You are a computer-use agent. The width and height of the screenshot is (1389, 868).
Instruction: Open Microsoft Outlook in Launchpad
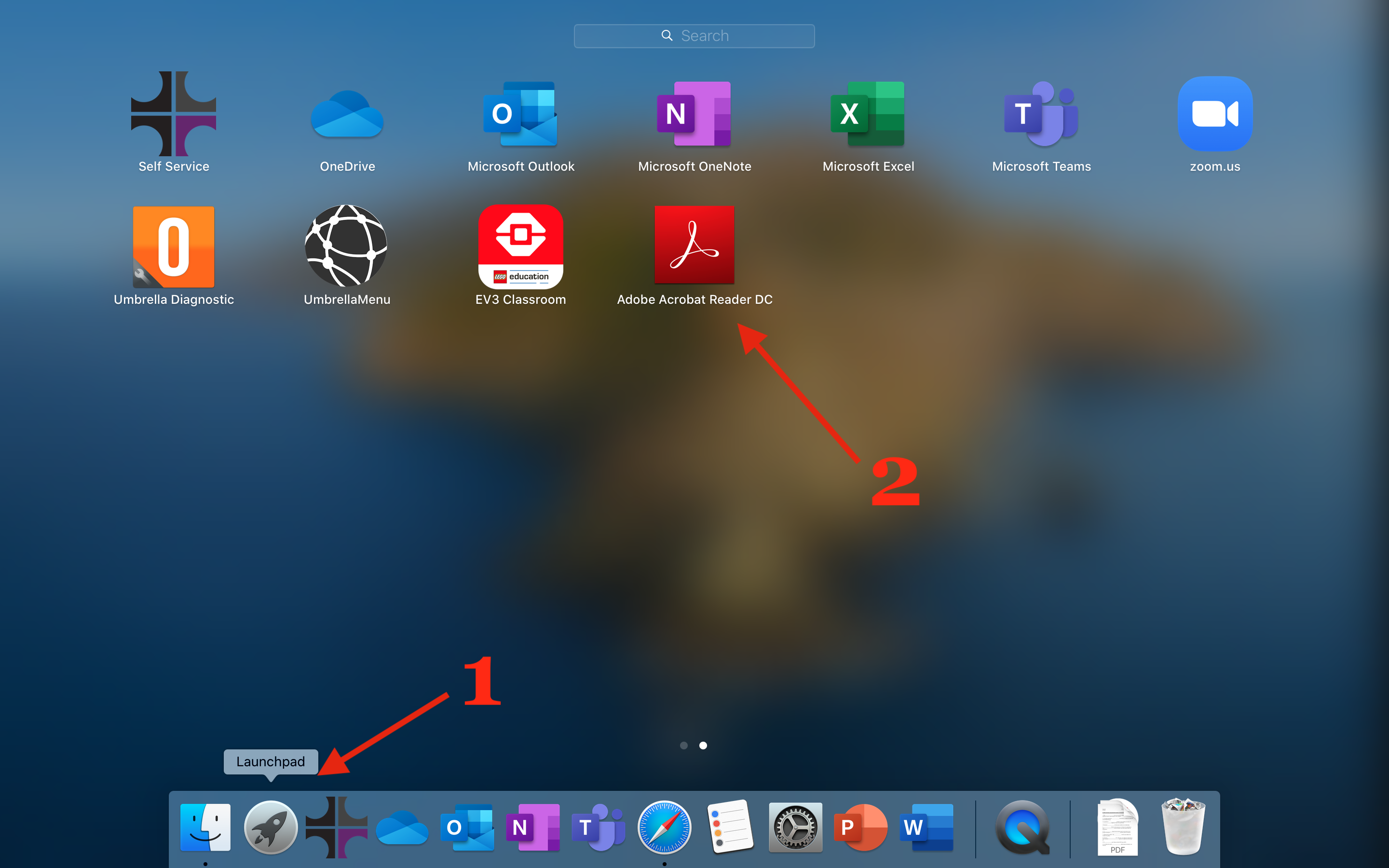(520, 114)
